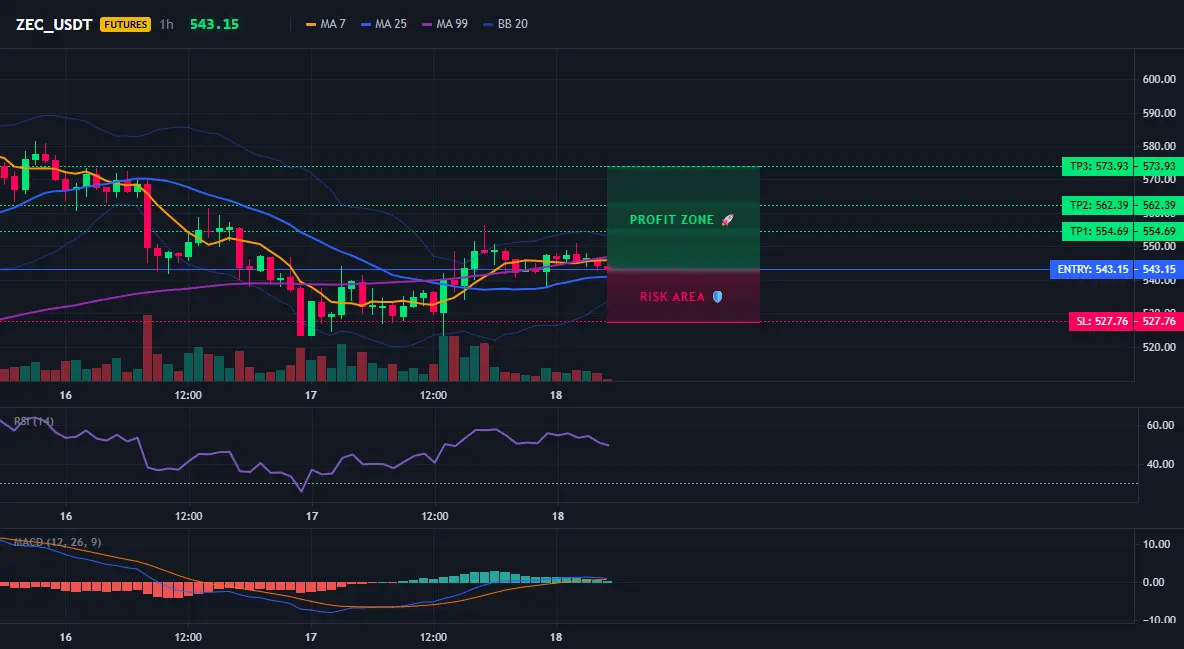Click the SL: 527.76 price label
This screenshot has height=649, width=1184.
pyautogui.click(x=1101, y=321)
